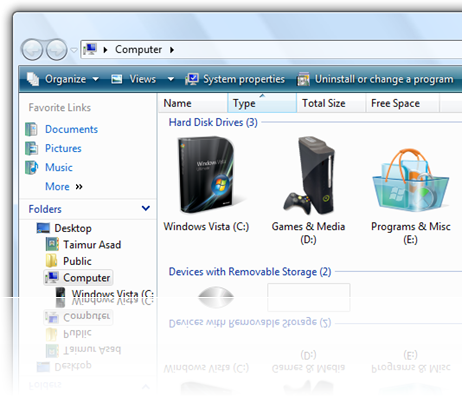This screenshot has height=396, width=462.
Task: Click the System properties icon
Action: pyautogui.click(x=192, y=79)
